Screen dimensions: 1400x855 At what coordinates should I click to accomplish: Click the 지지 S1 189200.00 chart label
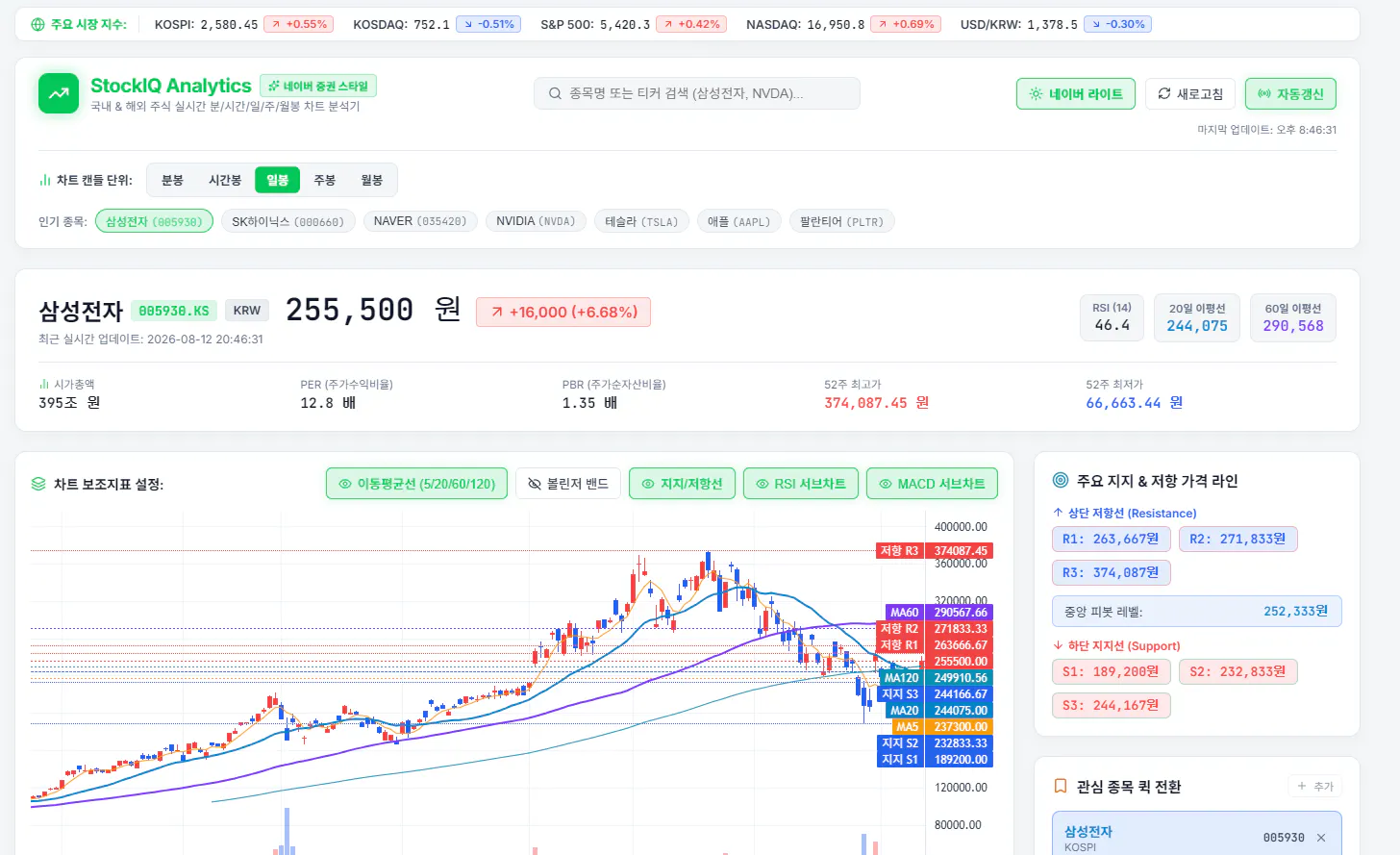(935, 759)
